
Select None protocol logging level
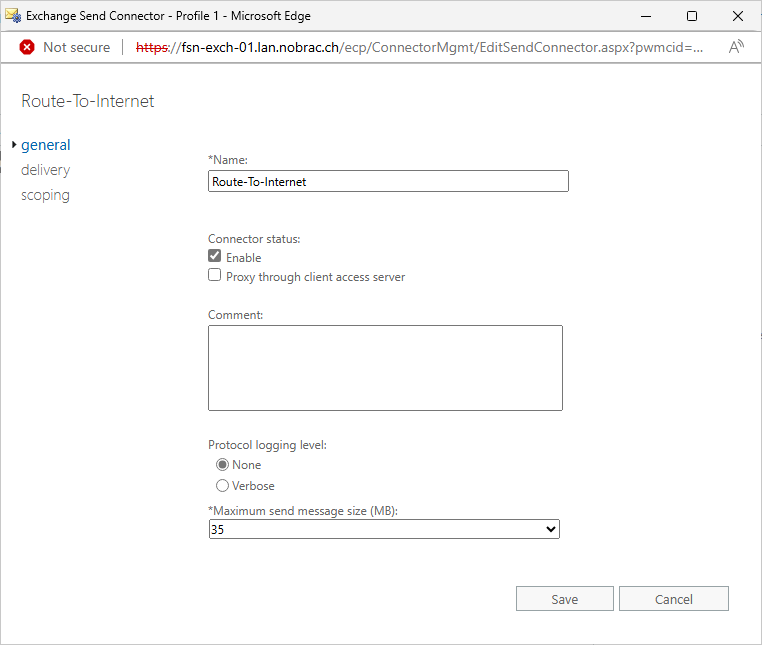pyautogui.click(x=222, y=465)
